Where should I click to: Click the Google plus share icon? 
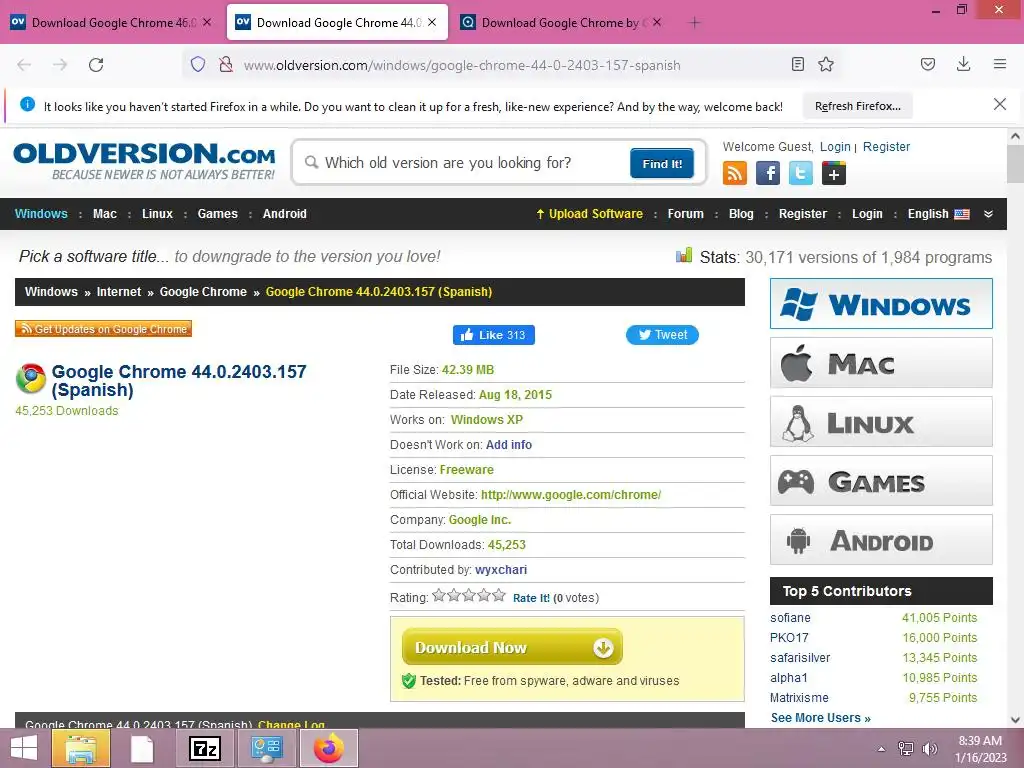click(834, 173)
